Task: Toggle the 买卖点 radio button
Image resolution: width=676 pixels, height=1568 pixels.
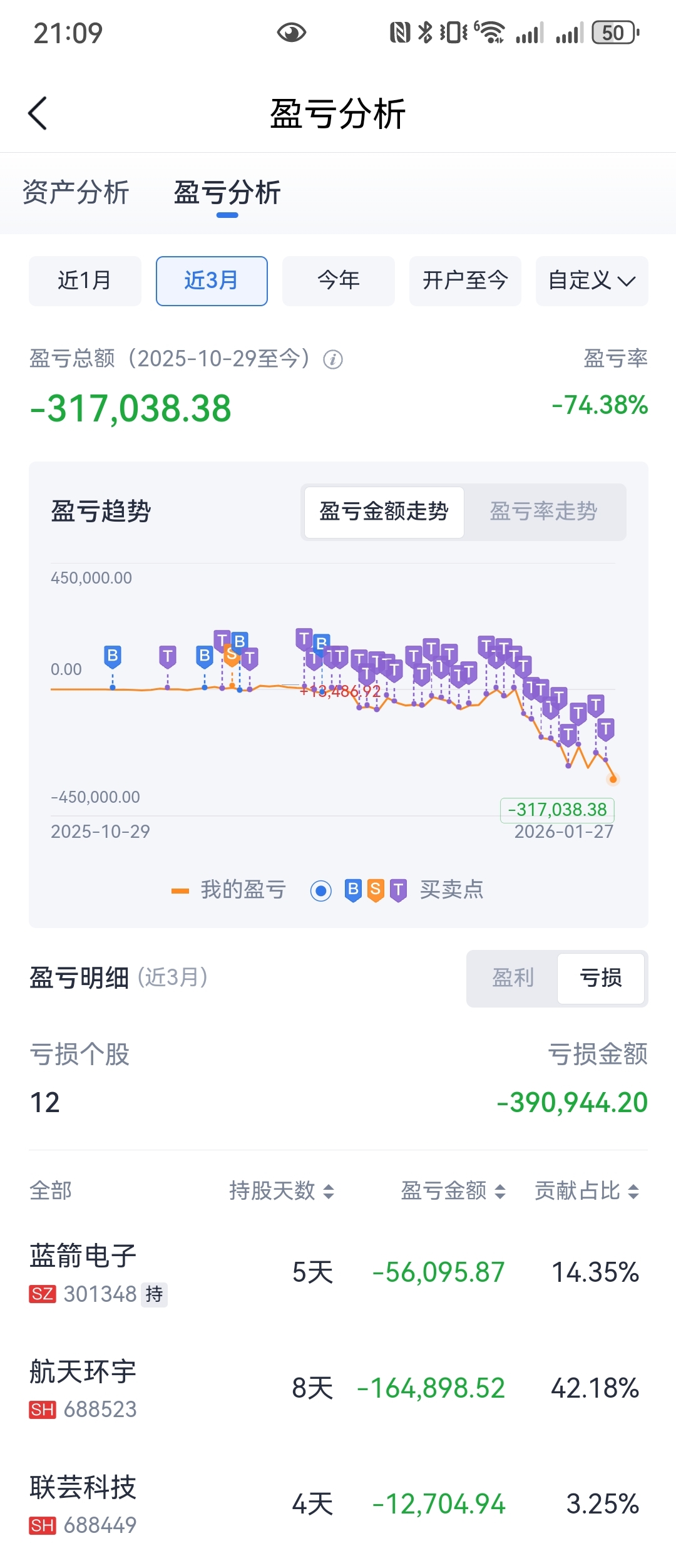Action: tap(321, 890)
